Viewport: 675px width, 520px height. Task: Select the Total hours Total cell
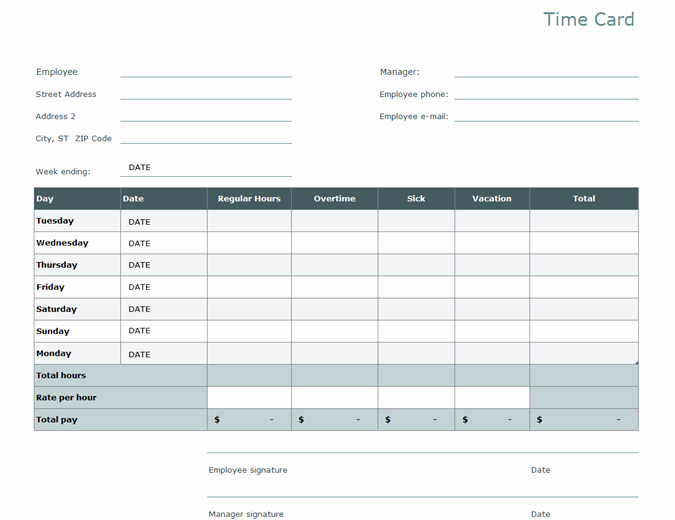coord(584,375)
